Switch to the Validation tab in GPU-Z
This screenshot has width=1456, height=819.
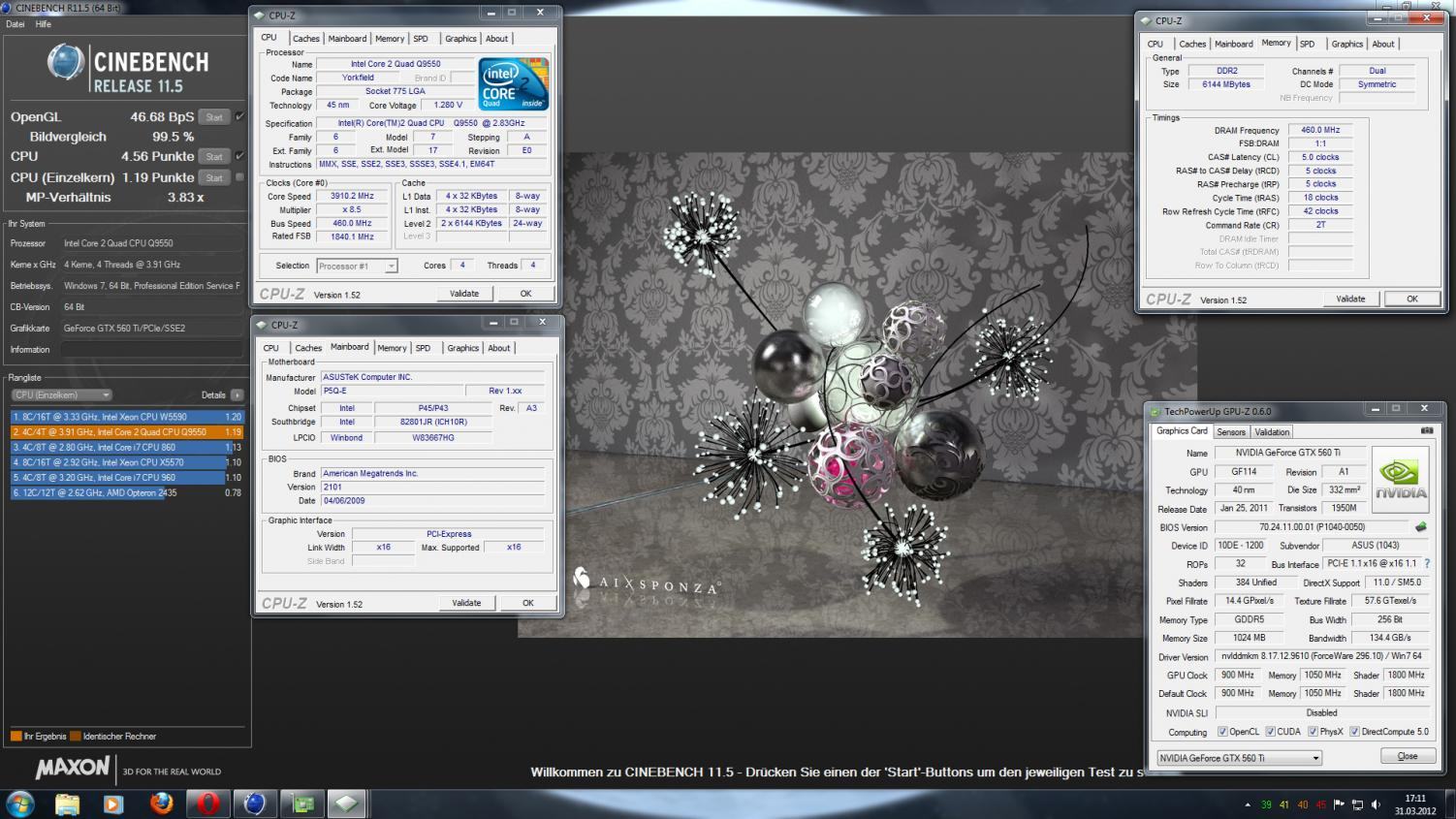(x=1272, y=432)
